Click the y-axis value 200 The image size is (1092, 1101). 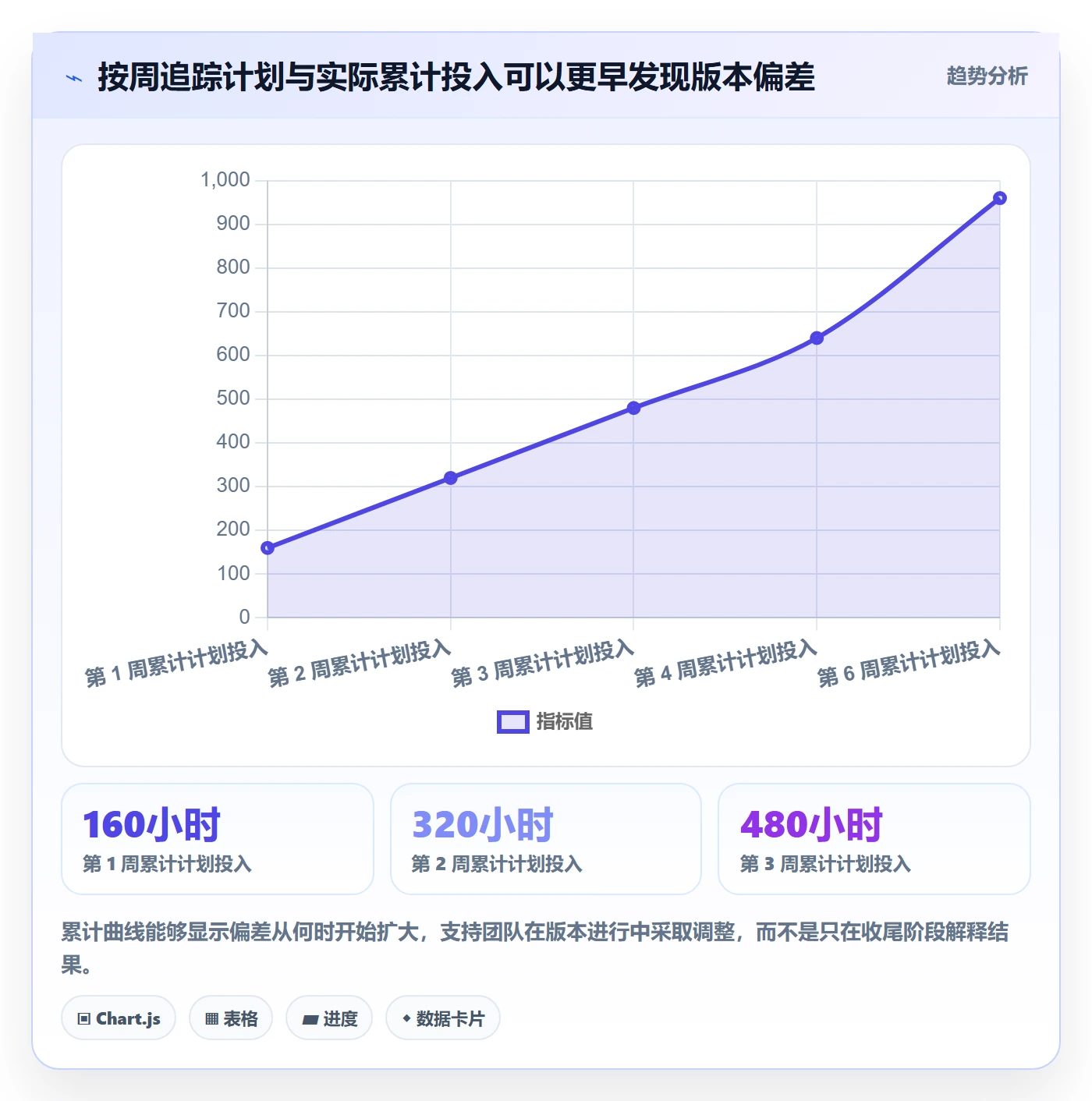[233, 529]
